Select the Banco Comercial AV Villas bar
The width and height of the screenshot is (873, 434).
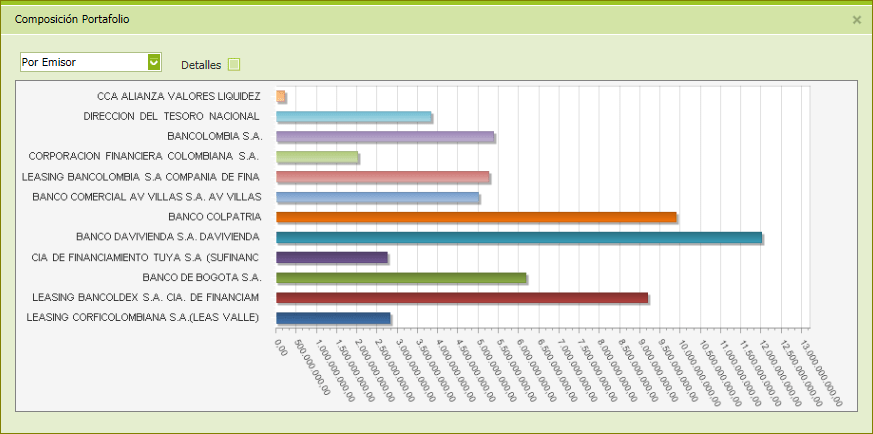(377, 196)
